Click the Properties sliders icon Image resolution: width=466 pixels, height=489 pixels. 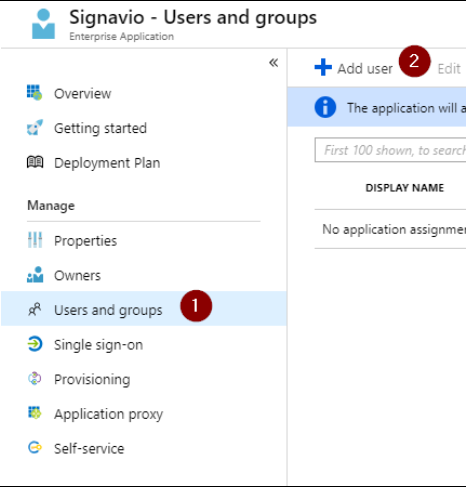tap(35, 240)
